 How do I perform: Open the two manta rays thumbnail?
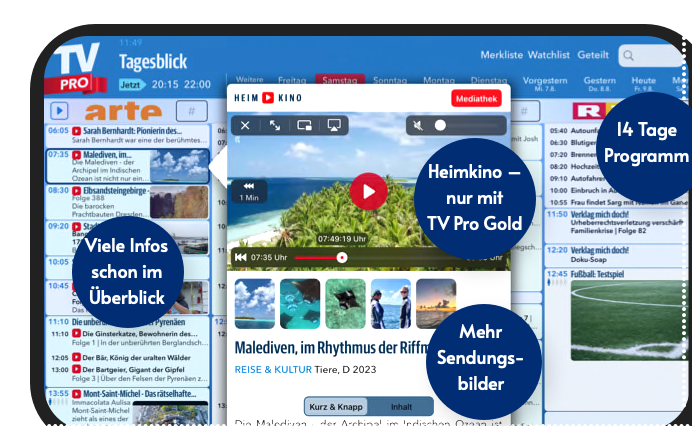300,304
